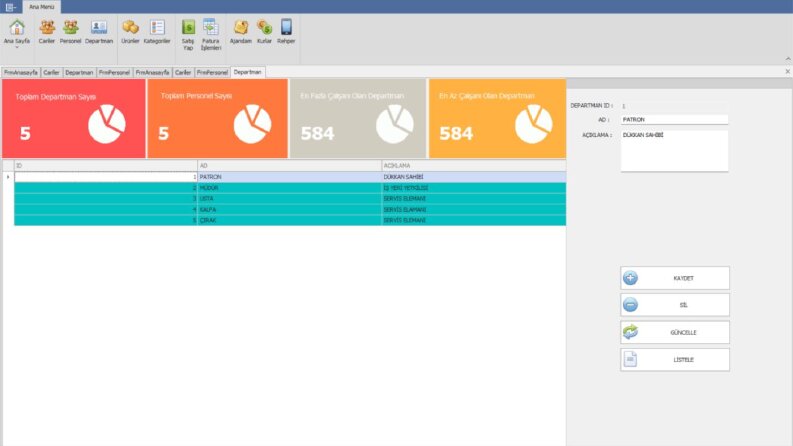Image resolution: width=793 pixels, height=446 pixels.
Task: Click the İŞ YERİ YETKİLİSİ cell
Action: point(473,188)
